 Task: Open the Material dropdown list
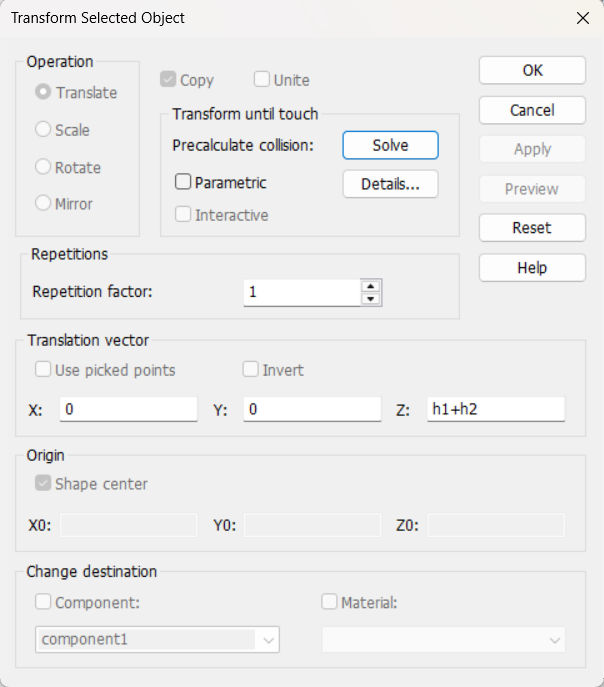coord(444,640)
